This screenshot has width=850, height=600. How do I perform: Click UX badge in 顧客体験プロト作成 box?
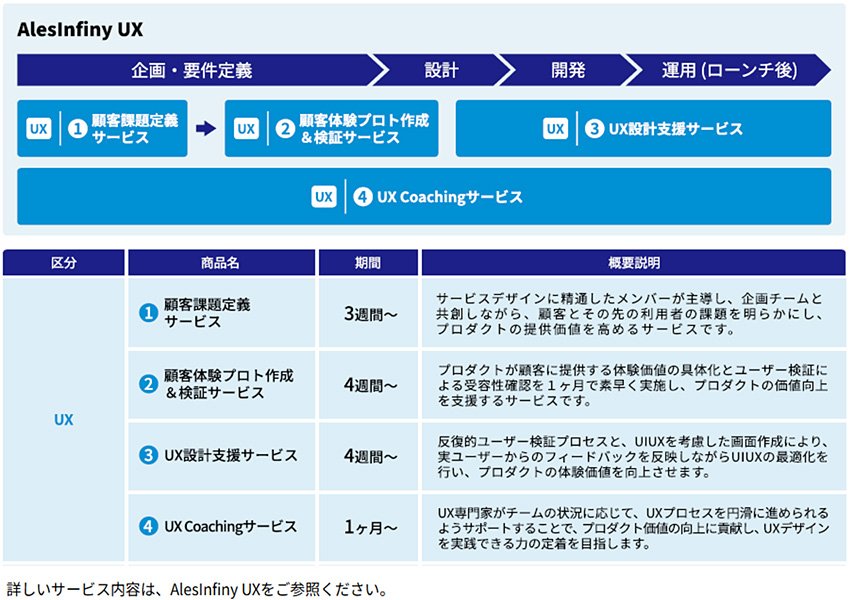[x=246, y=129]
